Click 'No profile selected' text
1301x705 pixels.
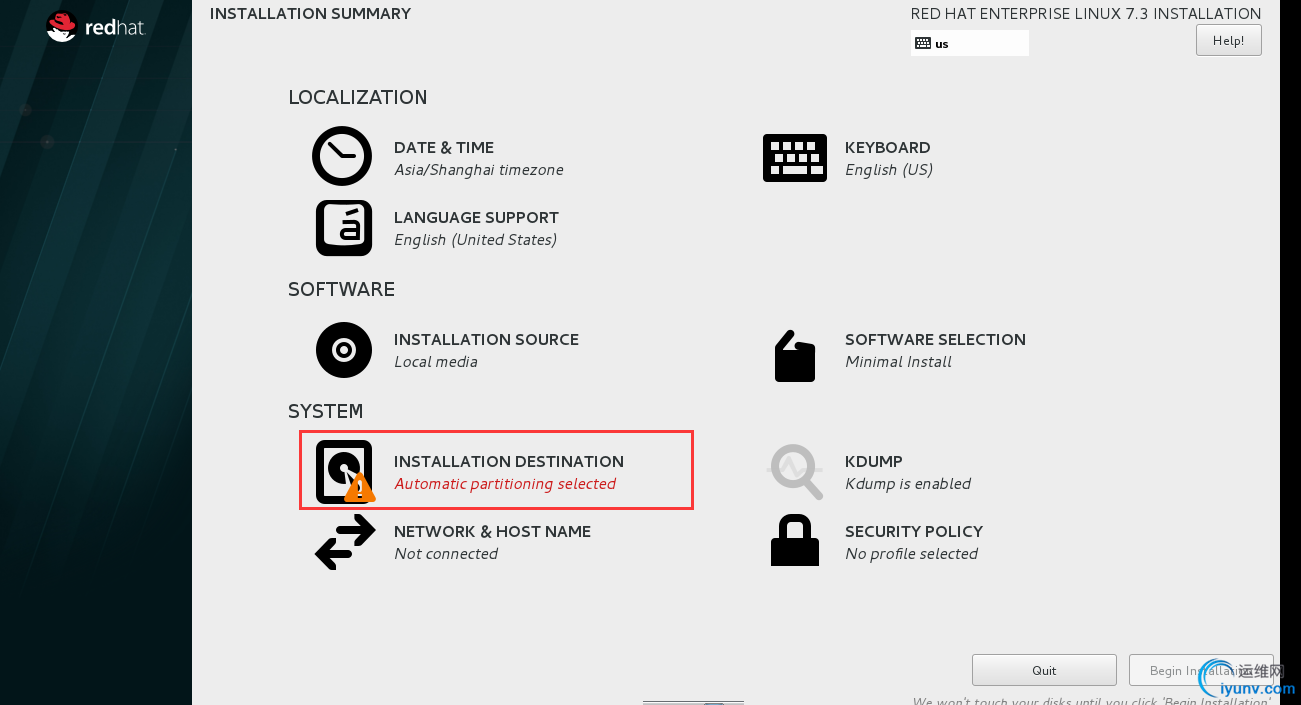[911, 554]
